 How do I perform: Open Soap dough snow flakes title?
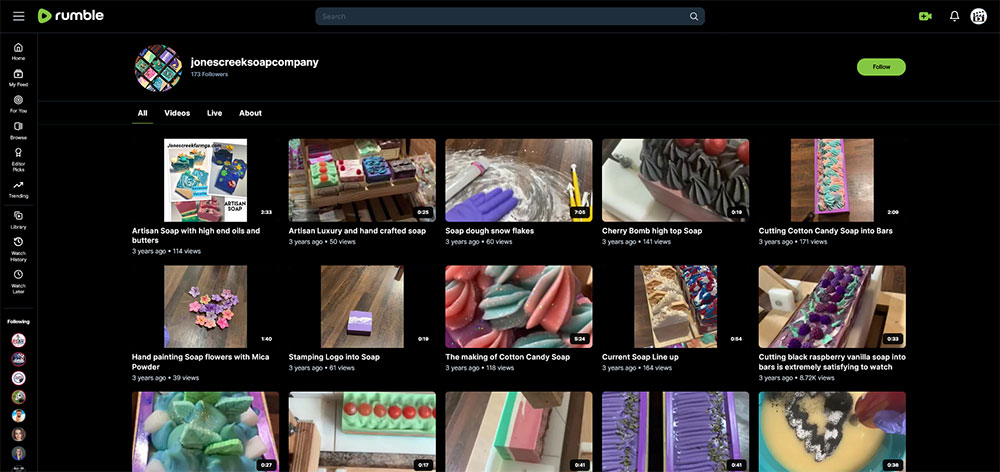(490, 231)
